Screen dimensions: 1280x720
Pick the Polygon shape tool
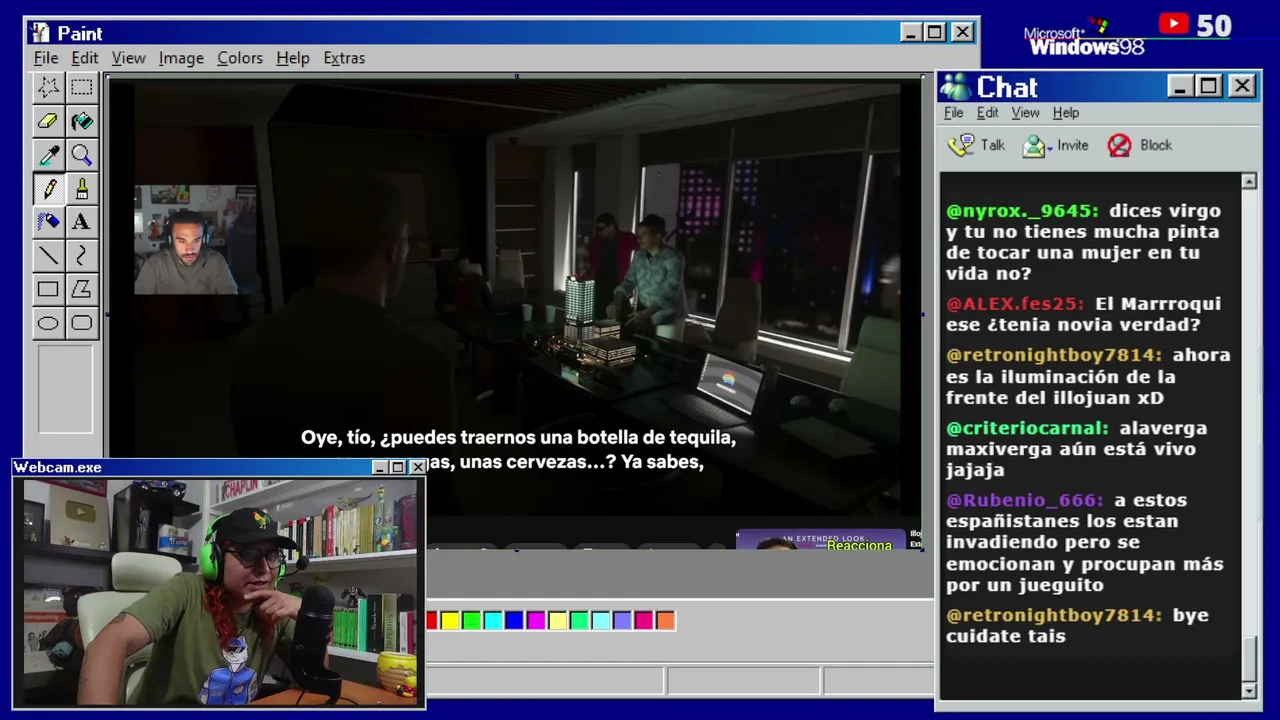coord(82,290)
